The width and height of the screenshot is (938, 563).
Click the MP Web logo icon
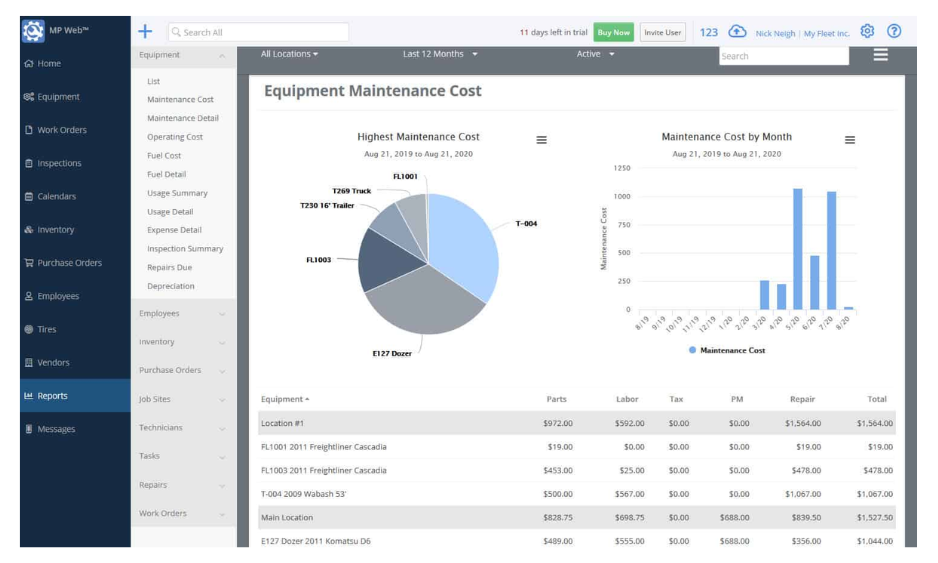coord(32,31)
